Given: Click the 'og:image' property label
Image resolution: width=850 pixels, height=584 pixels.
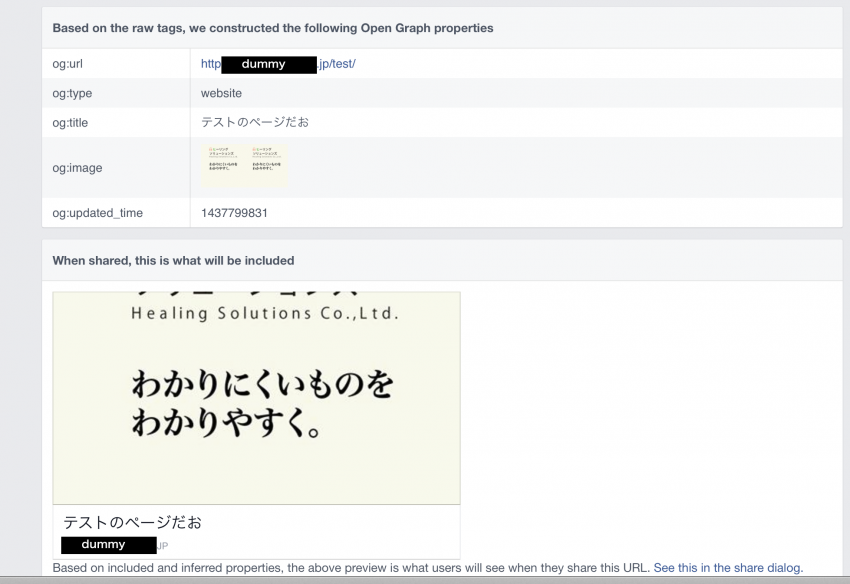Looking at the screenshot, I should (x=77, y=168).
